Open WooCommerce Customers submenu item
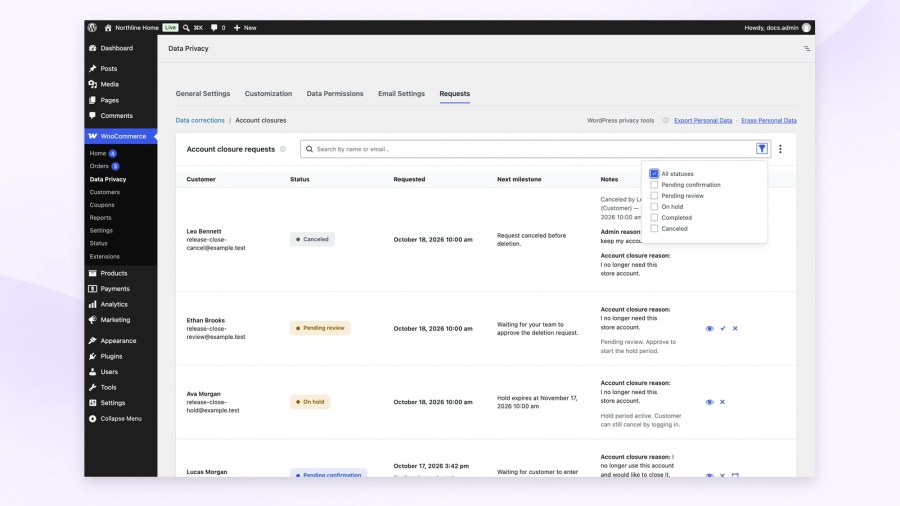 (x=104, y=192)
